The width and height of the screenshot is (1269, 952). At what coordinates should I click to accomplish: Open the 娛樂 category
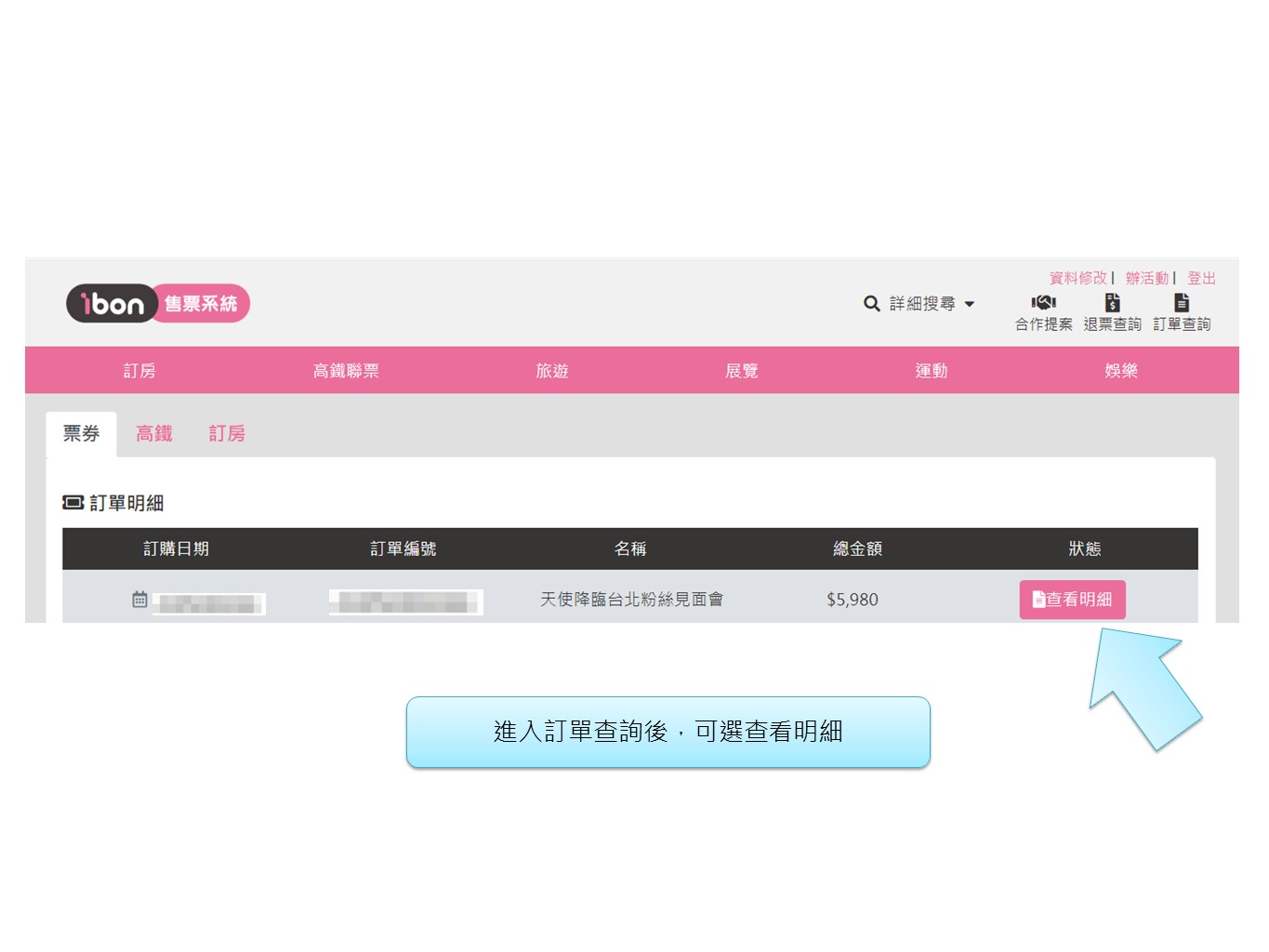click(x=1121, y=371)
